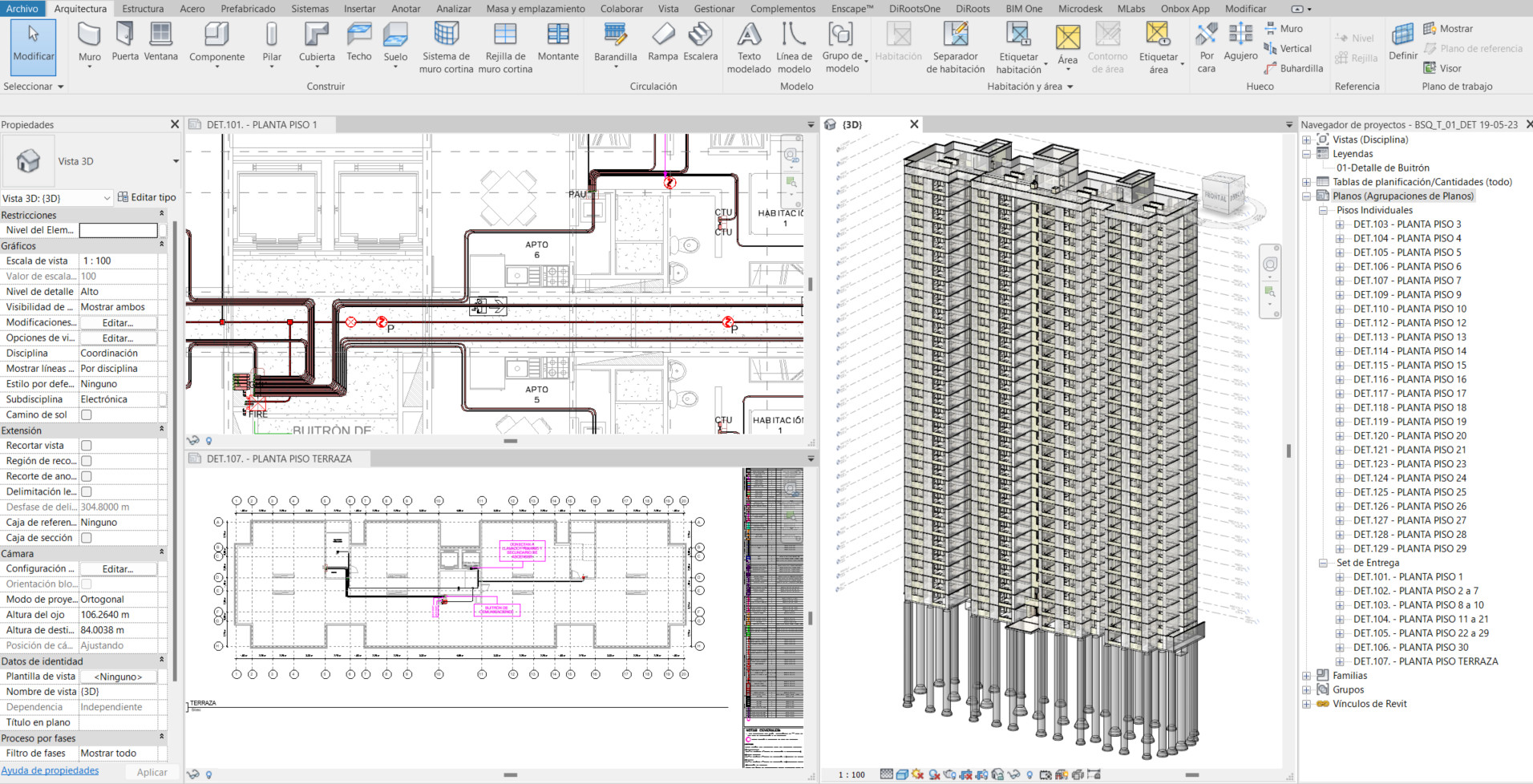Select the Ventana window tool

(x=160, y=42)
